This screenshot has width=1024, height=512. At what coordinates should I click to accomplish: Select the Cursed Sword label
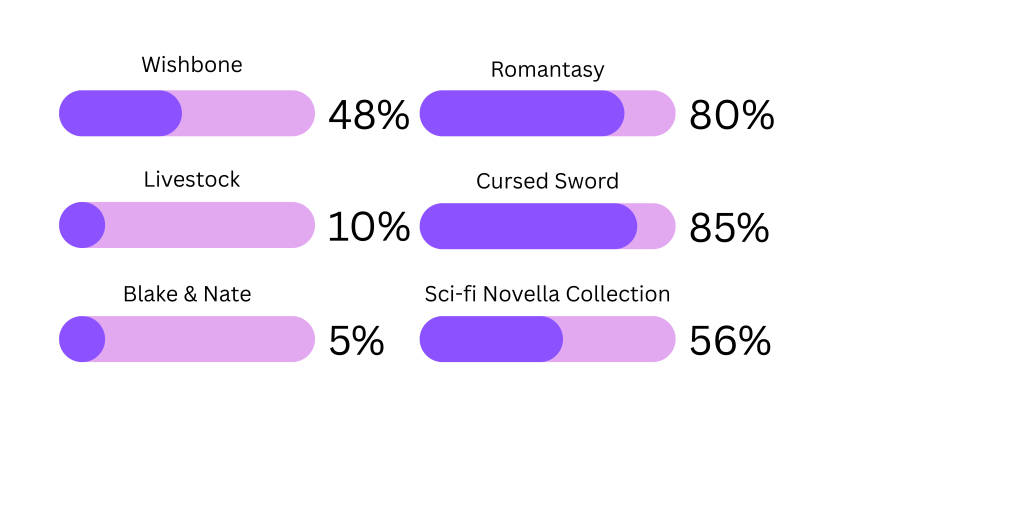[547, 181]
